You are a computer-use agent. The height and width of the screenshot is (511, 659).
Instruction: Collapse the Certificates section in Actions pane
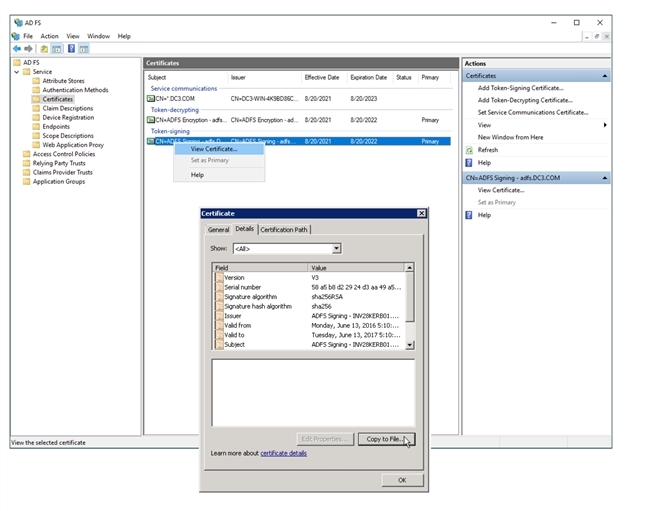point(604,76)
